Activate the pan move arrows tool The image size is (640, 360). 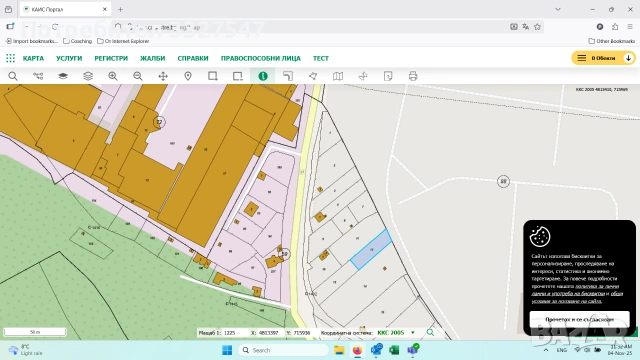(163, 76)
